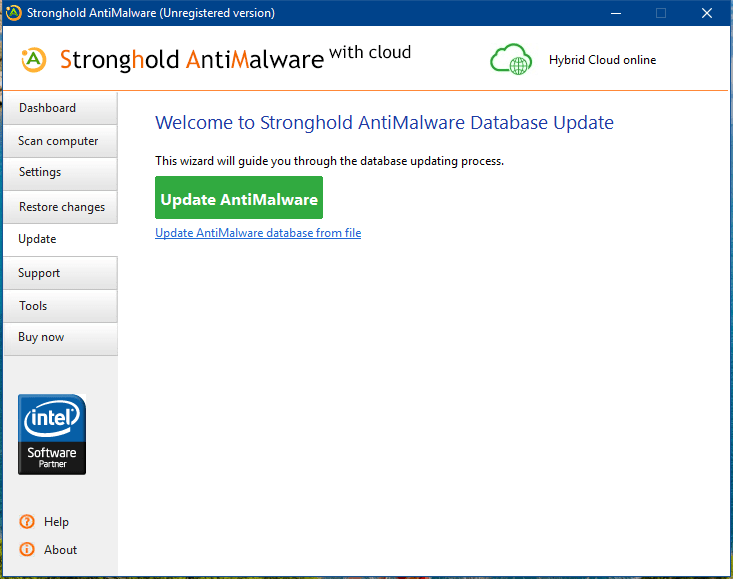Open the Tools section
Image resolution: width=733 pixels, height=579 pixels.
(60, 306)
